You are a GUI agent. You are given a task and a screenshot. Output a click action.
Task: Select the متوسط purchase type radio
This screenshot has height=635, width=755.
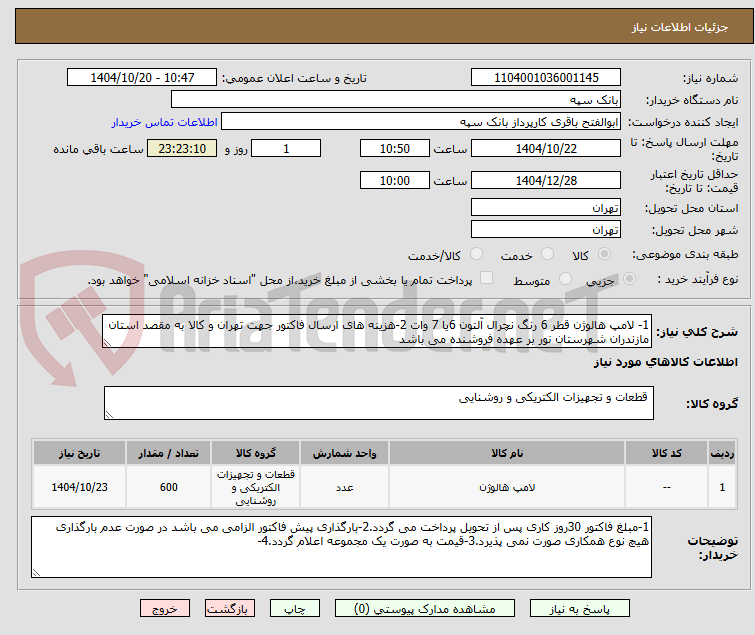tap(565, 279)
